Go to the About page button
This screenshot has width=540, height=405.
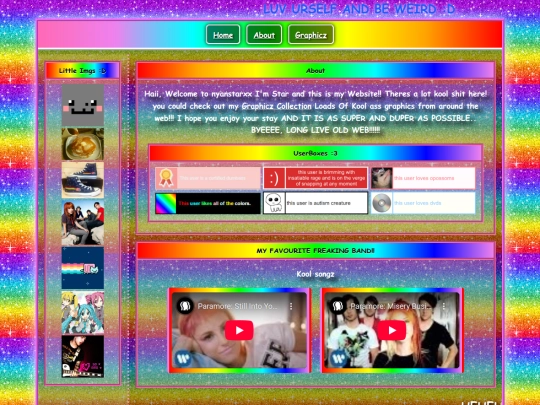click(x=264, y=35)
